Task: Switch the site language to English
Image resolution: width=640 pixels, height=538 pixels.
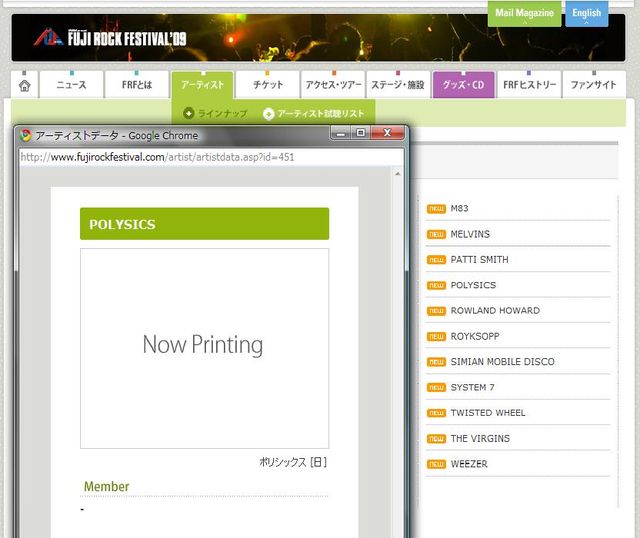Action: tap(586, 13)
